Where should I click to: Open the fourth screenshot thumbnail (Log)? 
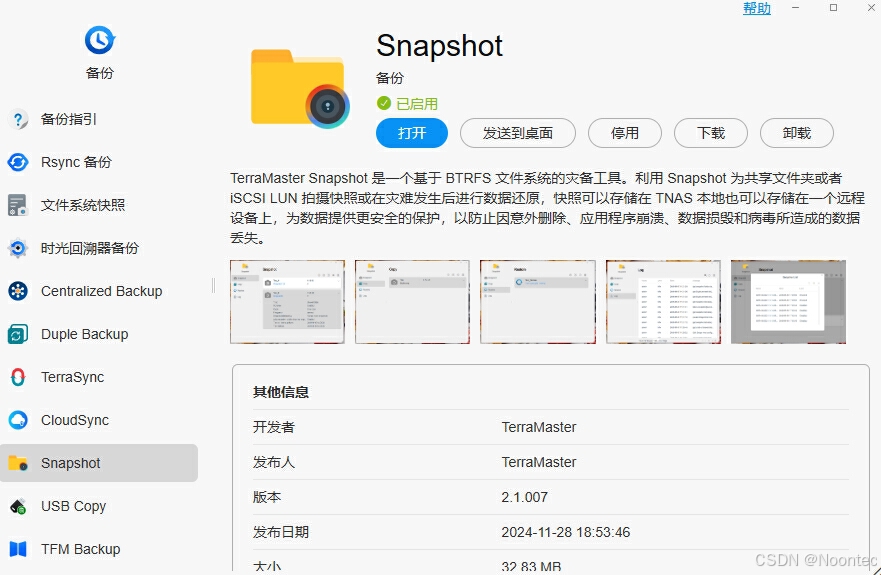[664, 302]
